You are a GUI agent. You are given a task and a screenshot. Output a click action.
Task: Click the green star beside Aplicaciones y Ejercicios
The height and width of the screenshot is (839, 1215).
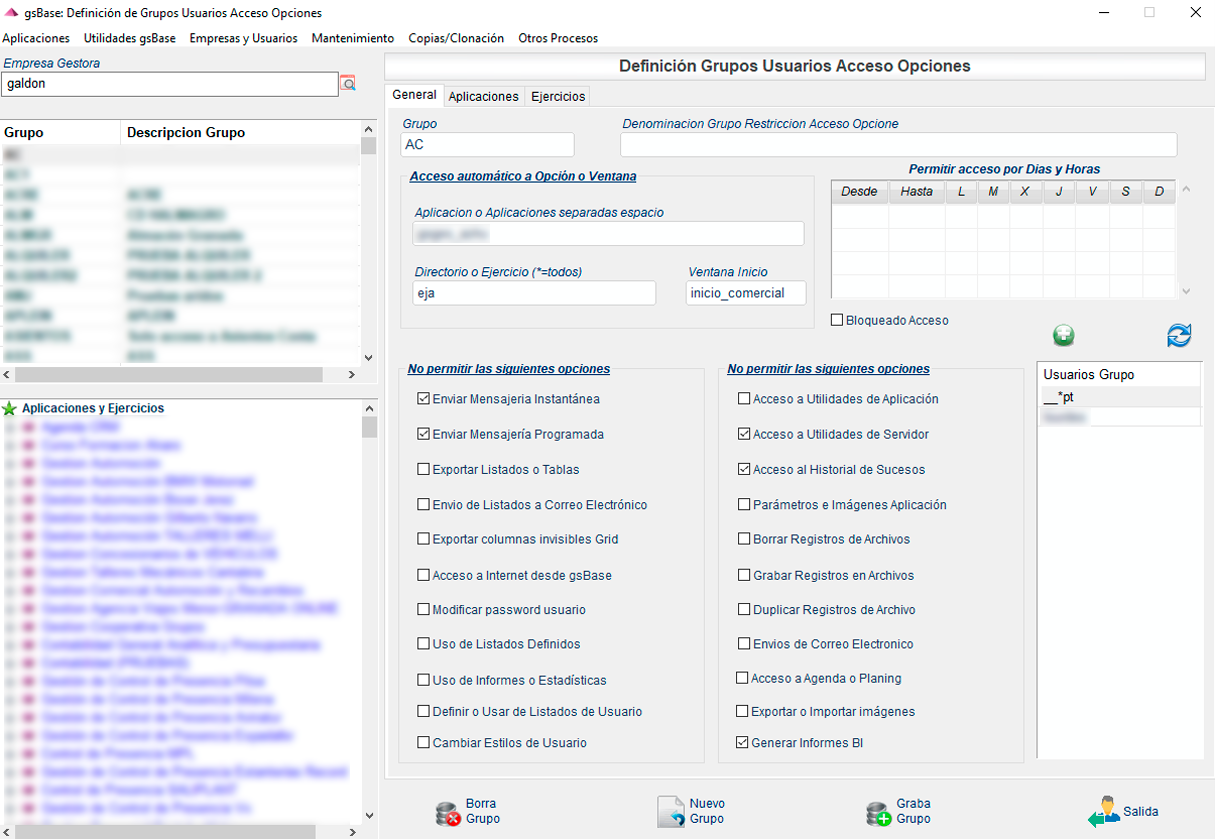tap(10, 408)
